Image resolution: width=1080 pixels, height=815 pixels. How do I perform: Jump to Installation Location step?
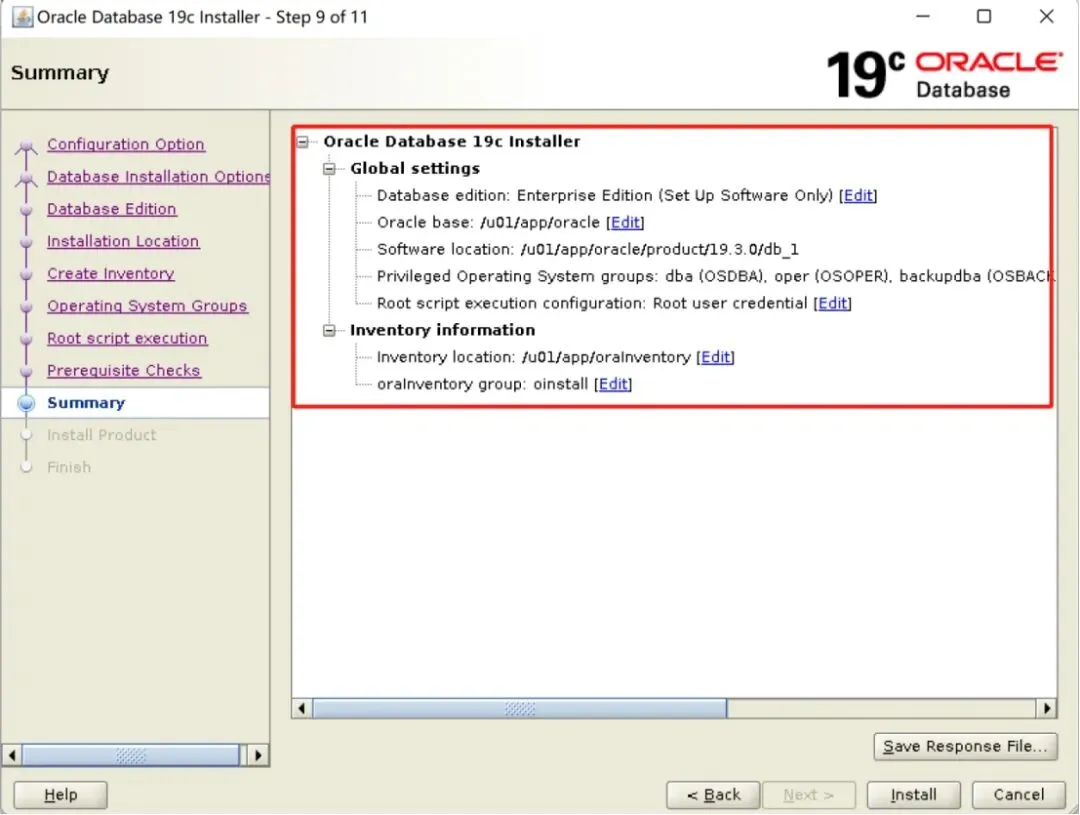pos(123,241)
